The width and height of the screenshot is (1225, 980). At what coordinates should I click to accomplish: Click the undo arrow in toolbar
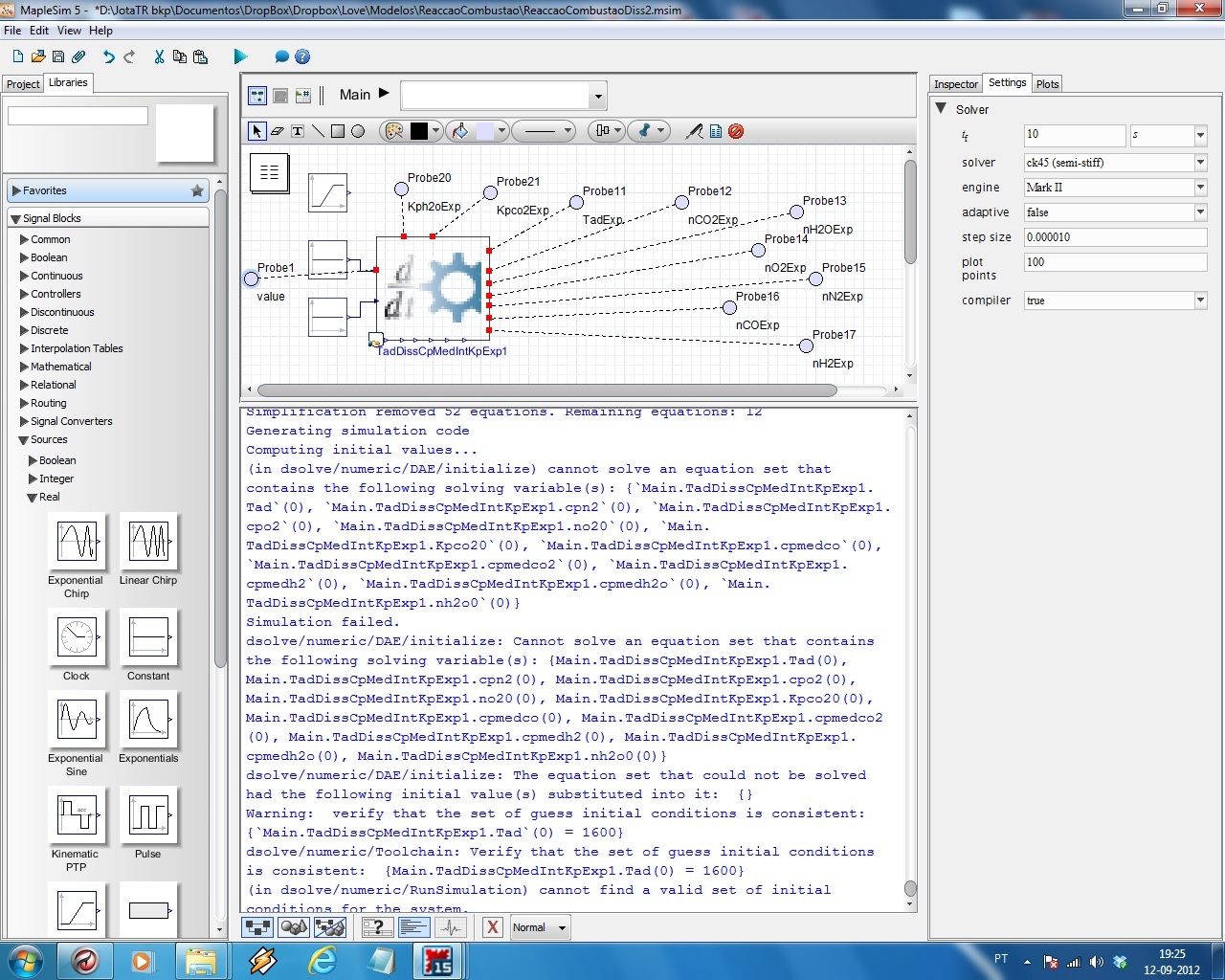point(109,57)
